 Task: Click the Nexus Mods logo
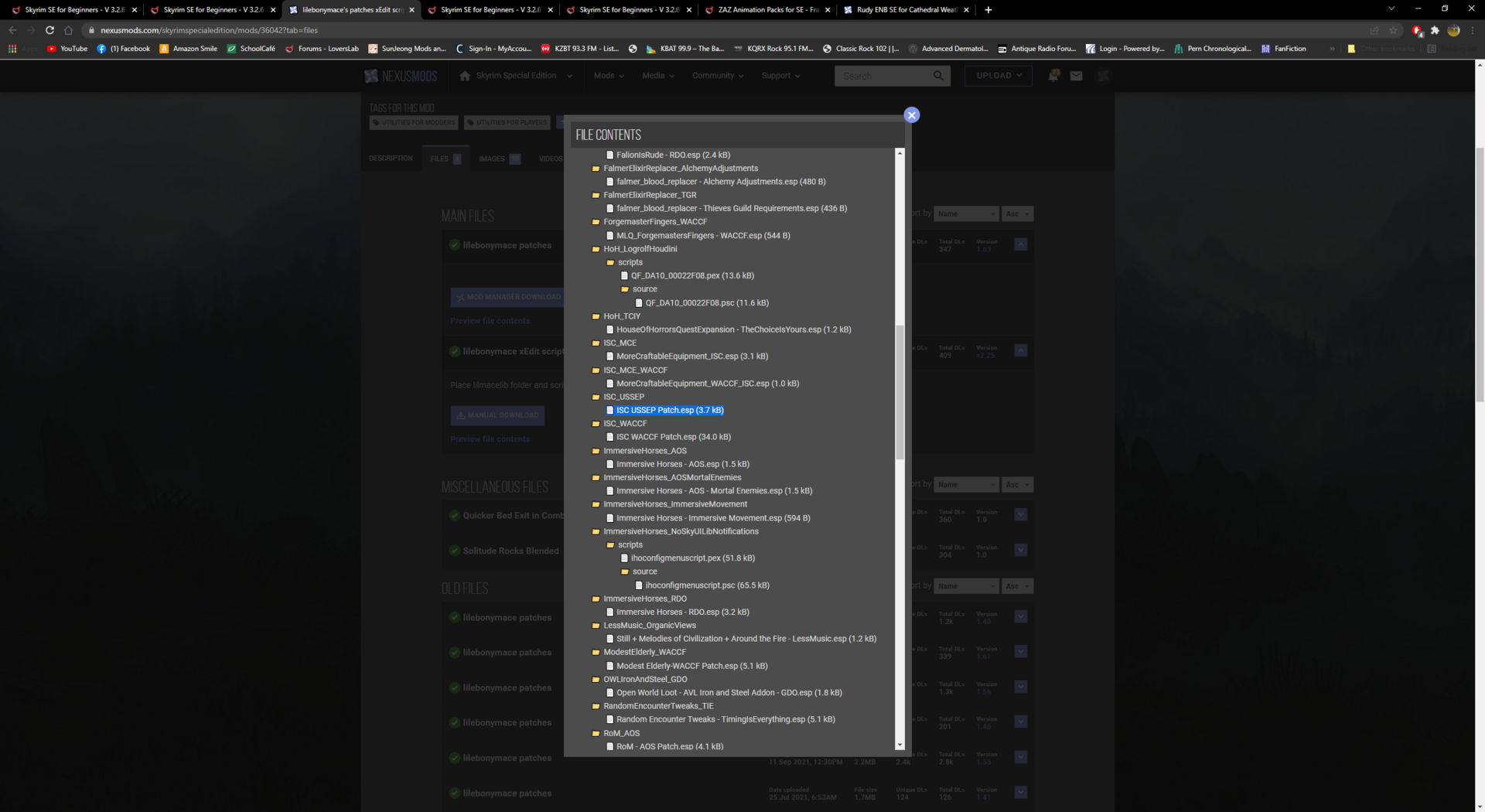point(401,76)
